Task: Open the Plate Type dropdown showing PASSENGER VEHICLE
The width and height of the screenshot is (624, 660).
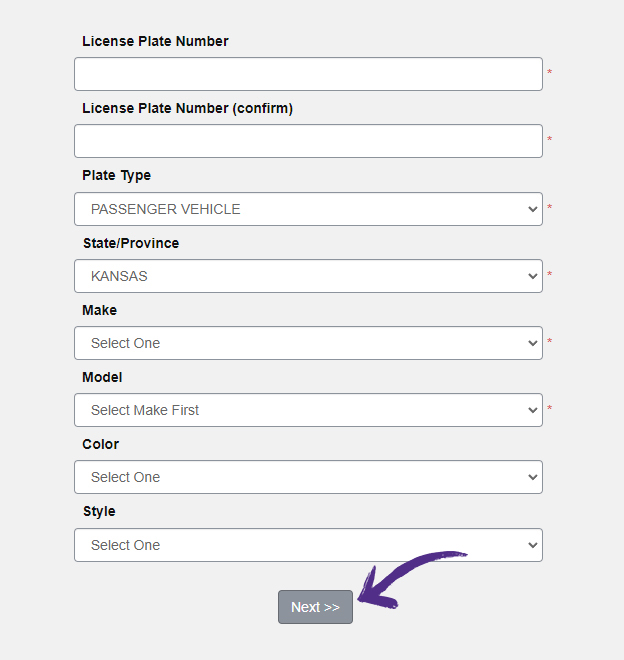Action: point(308,209)
